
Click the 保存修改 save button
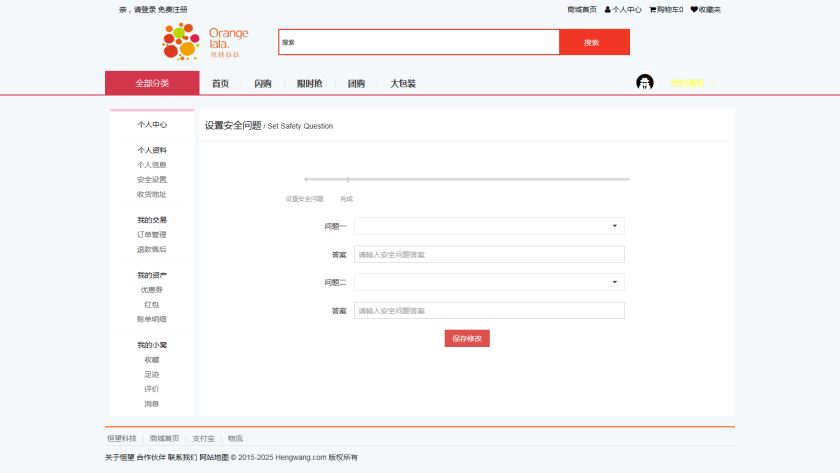467,339
